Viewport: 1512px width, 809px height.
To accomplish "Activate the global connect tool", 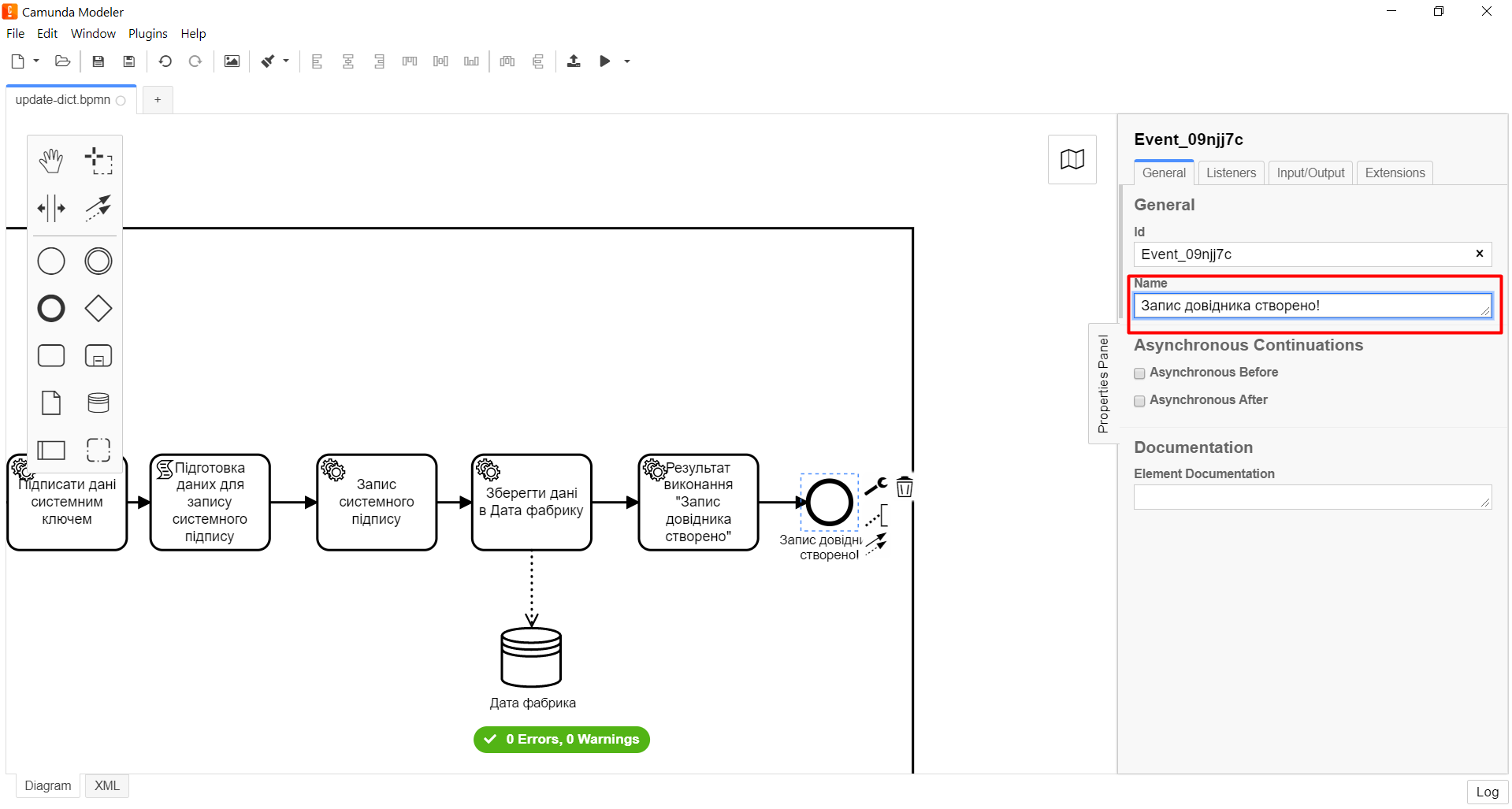I will point(98,209).
